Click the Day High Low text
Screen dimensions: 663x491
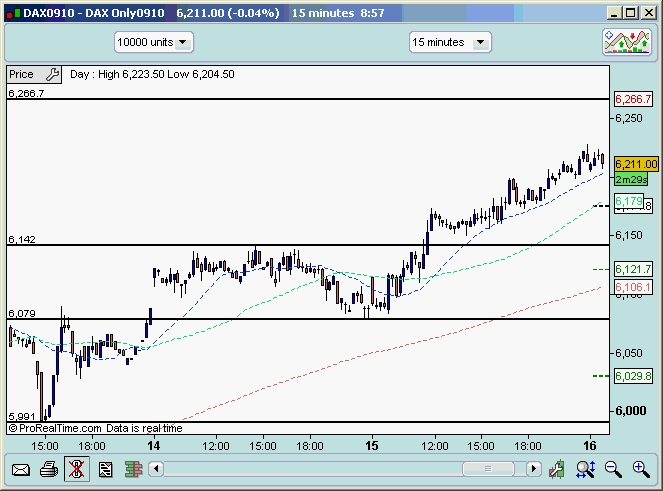(152, 74)
